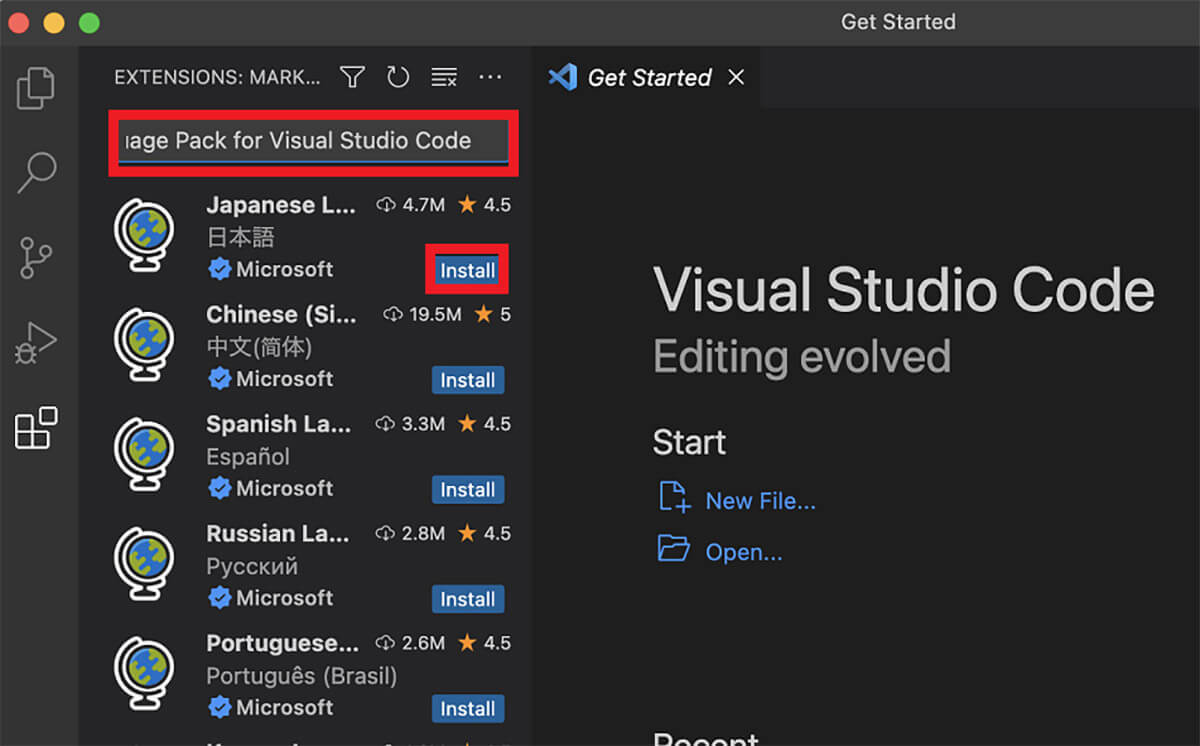Open Run and Debug view
The image size is (1200, 746).
pos(36,344)
